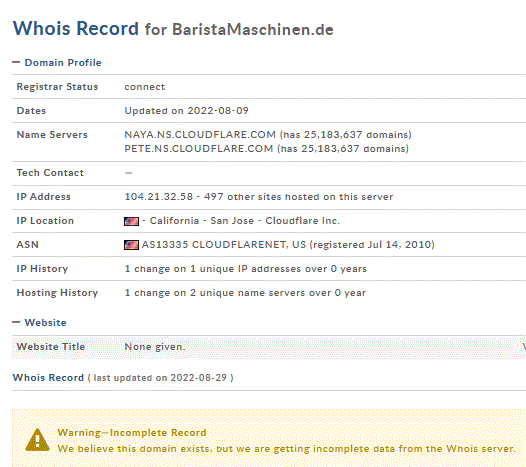This screenshot has height=467, width=526.
Task: Click the Updated on 2022-08-09 date
Action: [186, 111]
